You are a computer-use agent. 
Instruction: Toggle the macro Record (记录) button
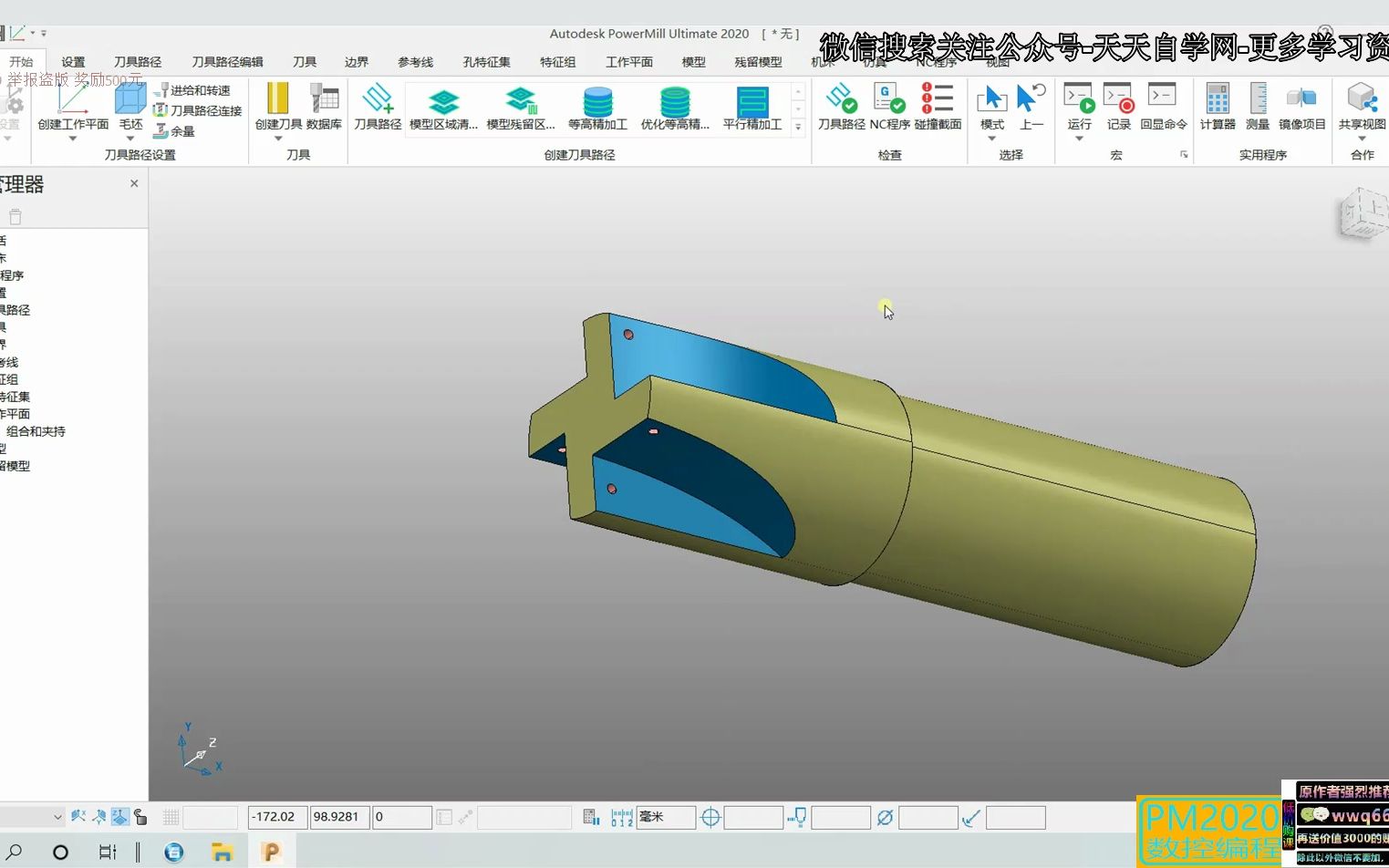click(1118, 98)
